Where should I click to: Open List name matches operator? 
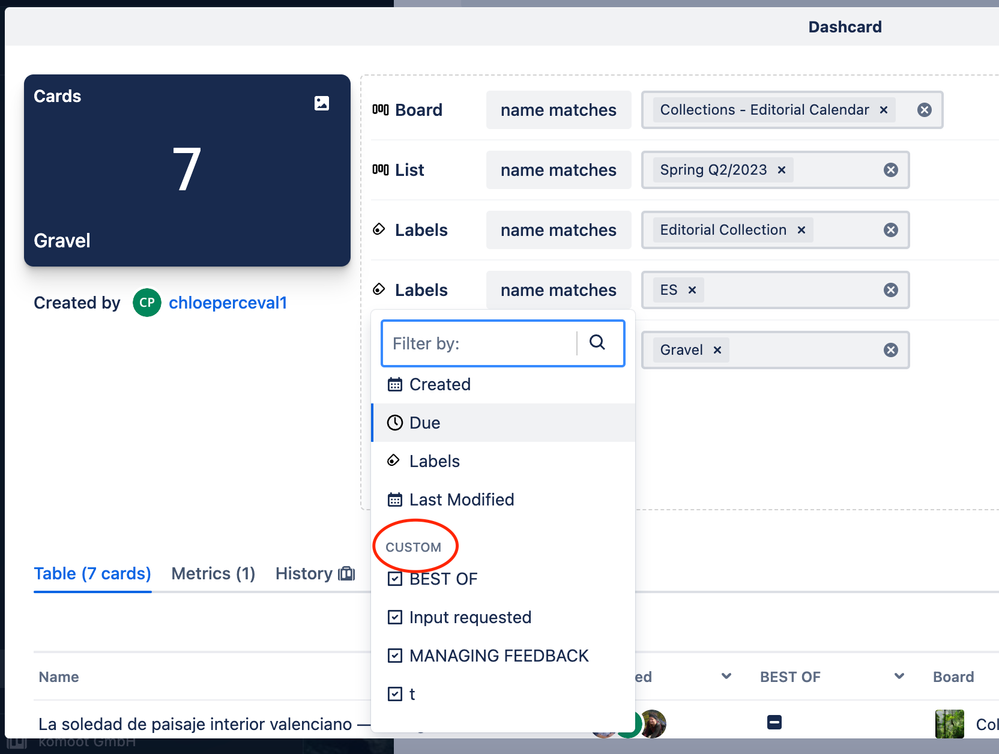click(558, 170)
